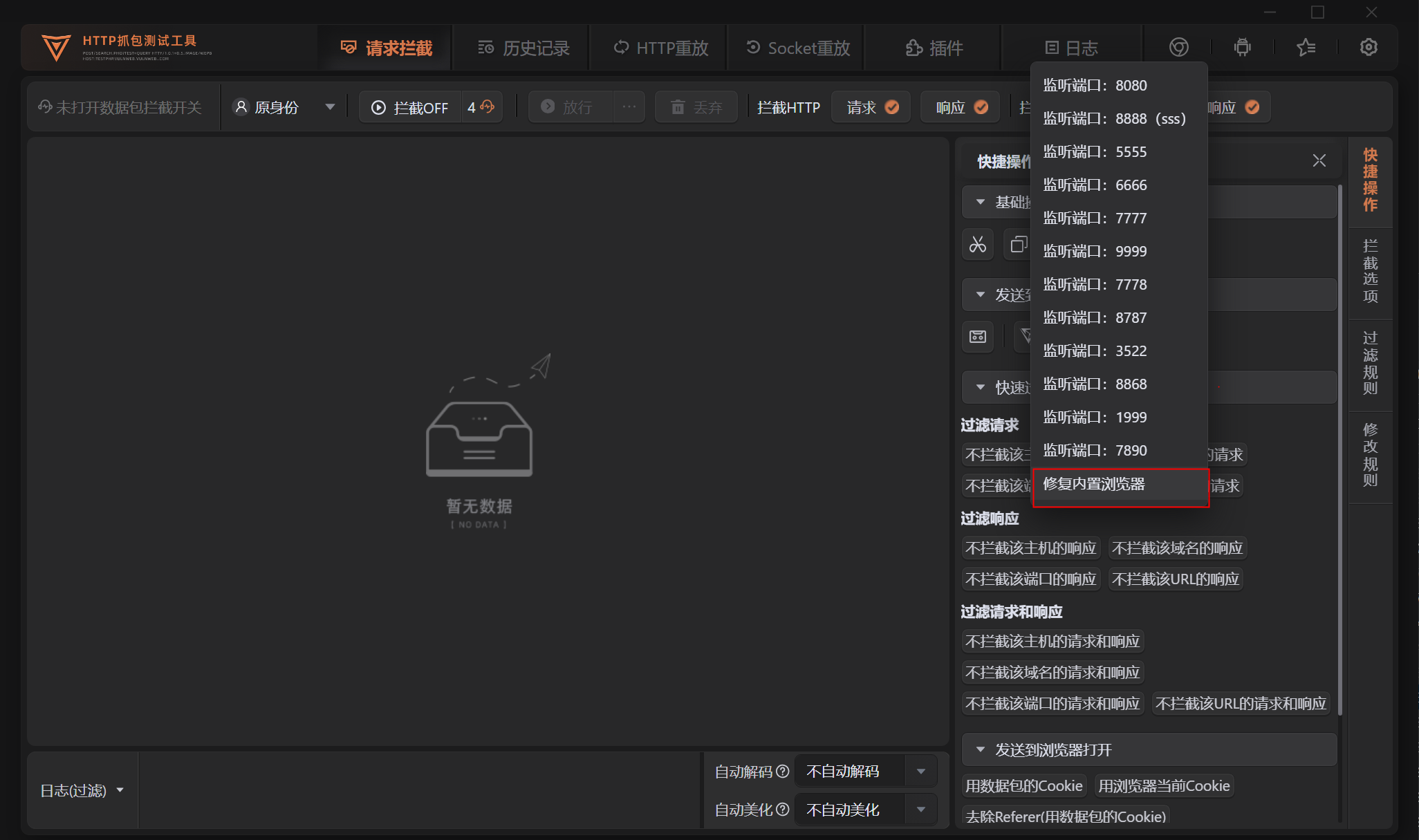
Task: Switch to the 历史记录 tab
Action: point(521,47)
